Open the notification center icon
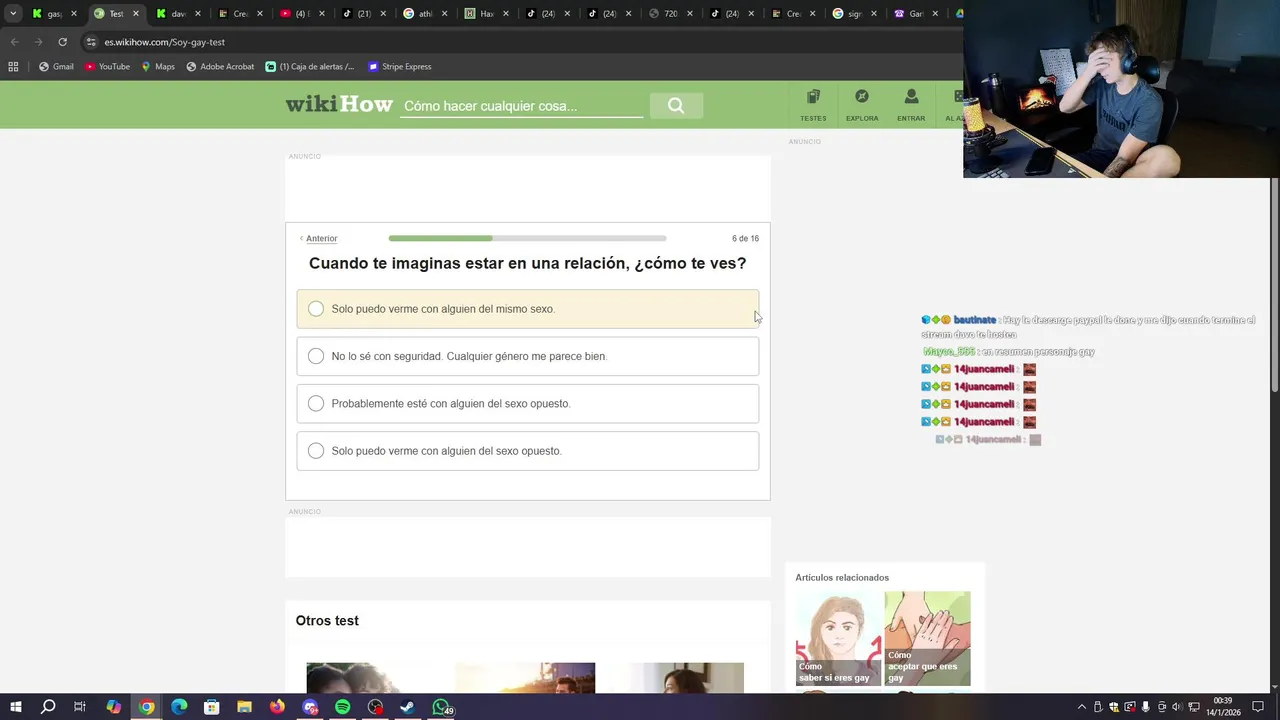This screenshot has width=1280, height=720. coord(1259,707)
